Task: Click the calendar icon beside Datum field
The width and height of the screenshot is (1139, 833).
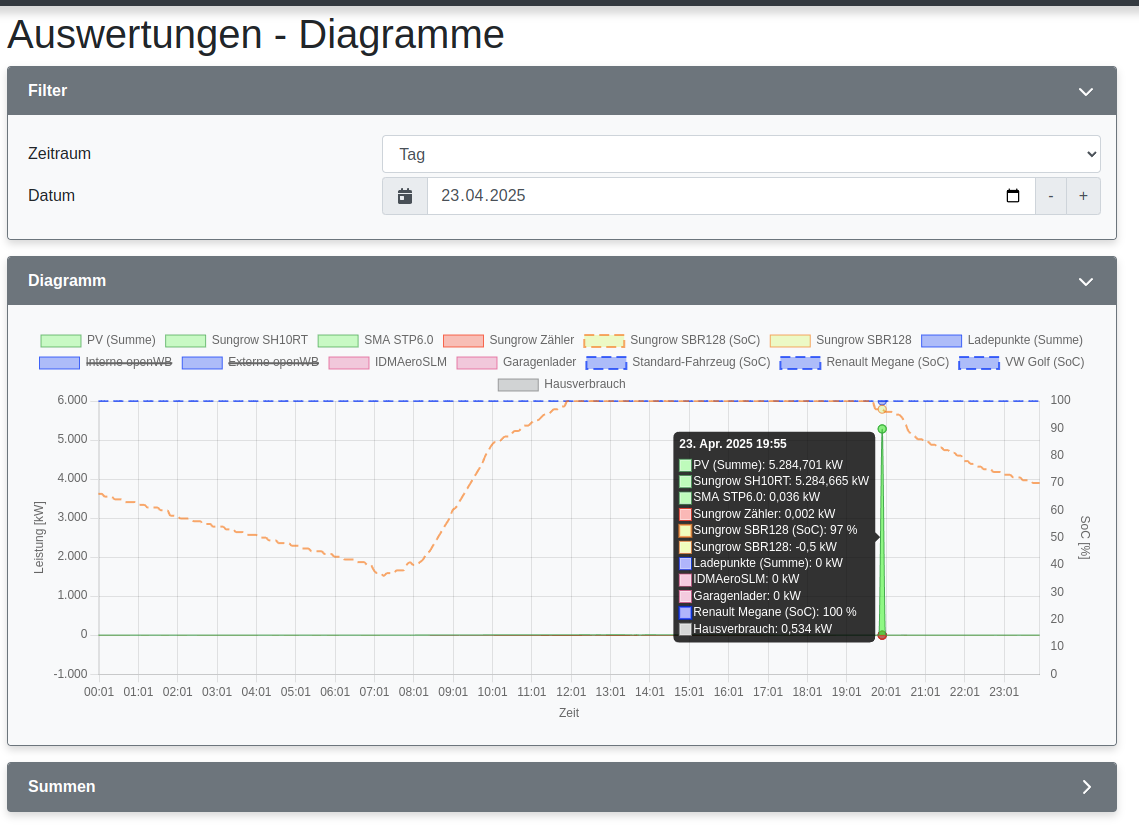Action: point(405,196)
